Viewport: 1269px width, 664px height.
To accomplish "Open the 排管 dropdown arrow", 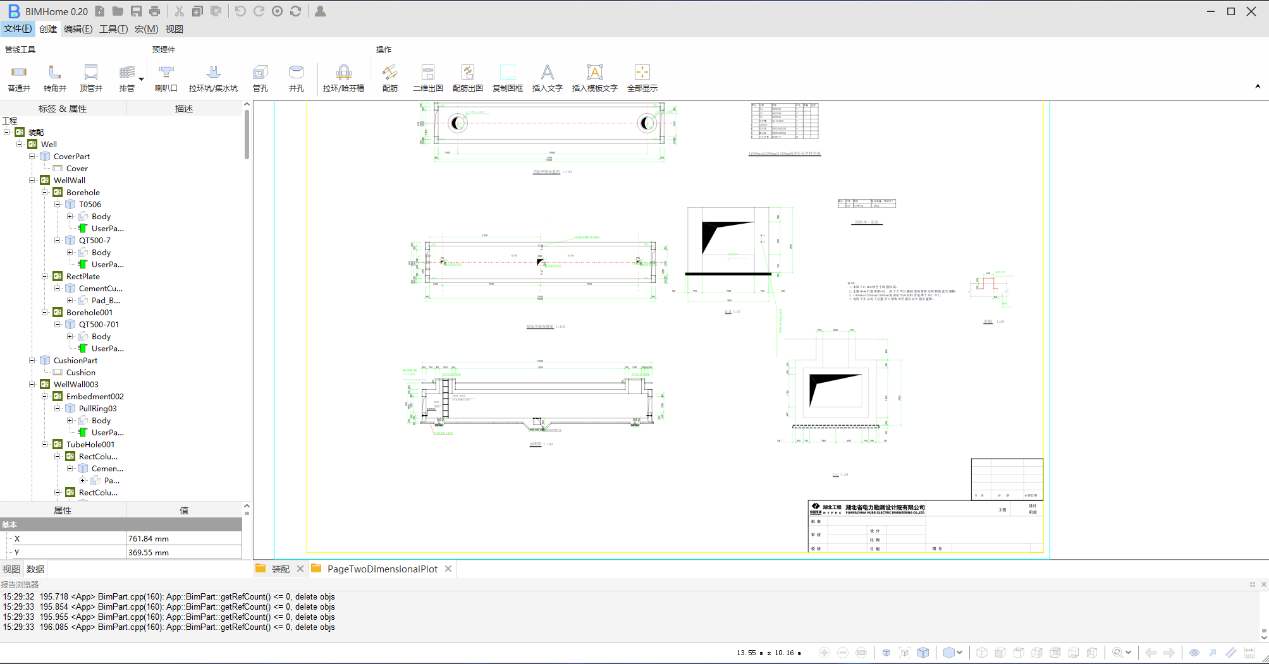I will tap(141, 79).
